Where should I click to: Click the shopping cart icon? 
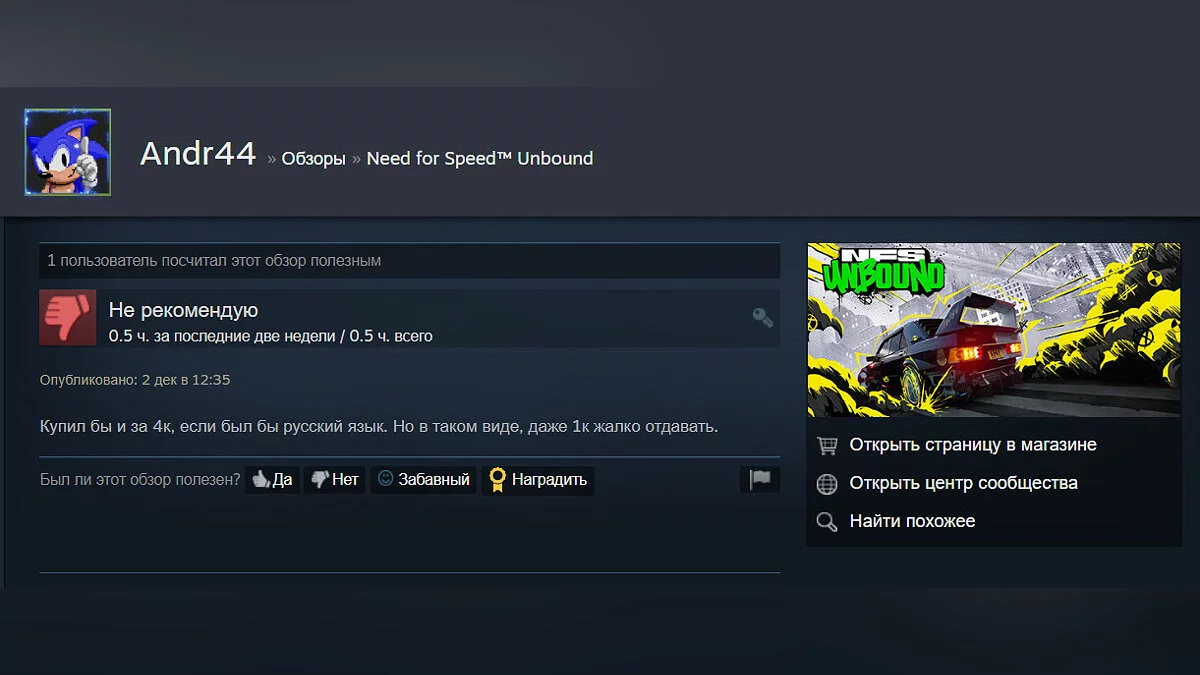(827, 446)
